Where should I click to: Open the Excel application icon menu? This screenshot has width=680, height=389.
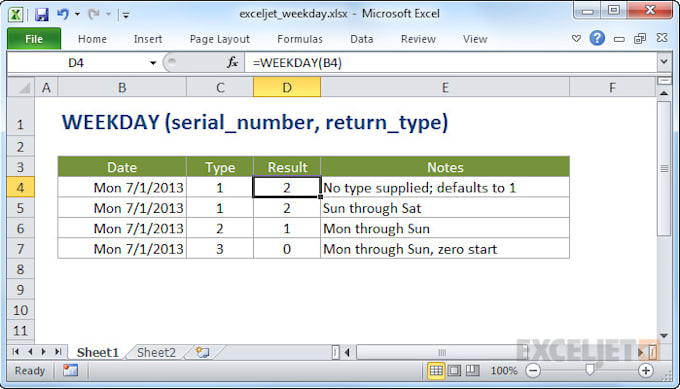15,15
